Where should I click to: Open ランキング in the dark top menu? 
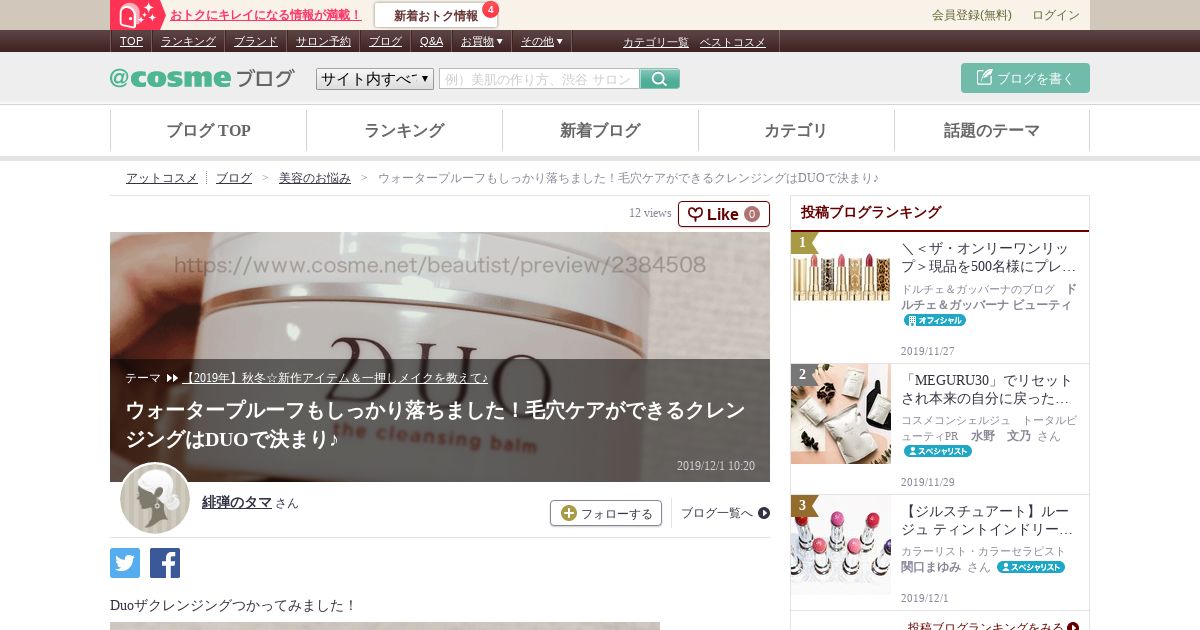click(188, 41)
